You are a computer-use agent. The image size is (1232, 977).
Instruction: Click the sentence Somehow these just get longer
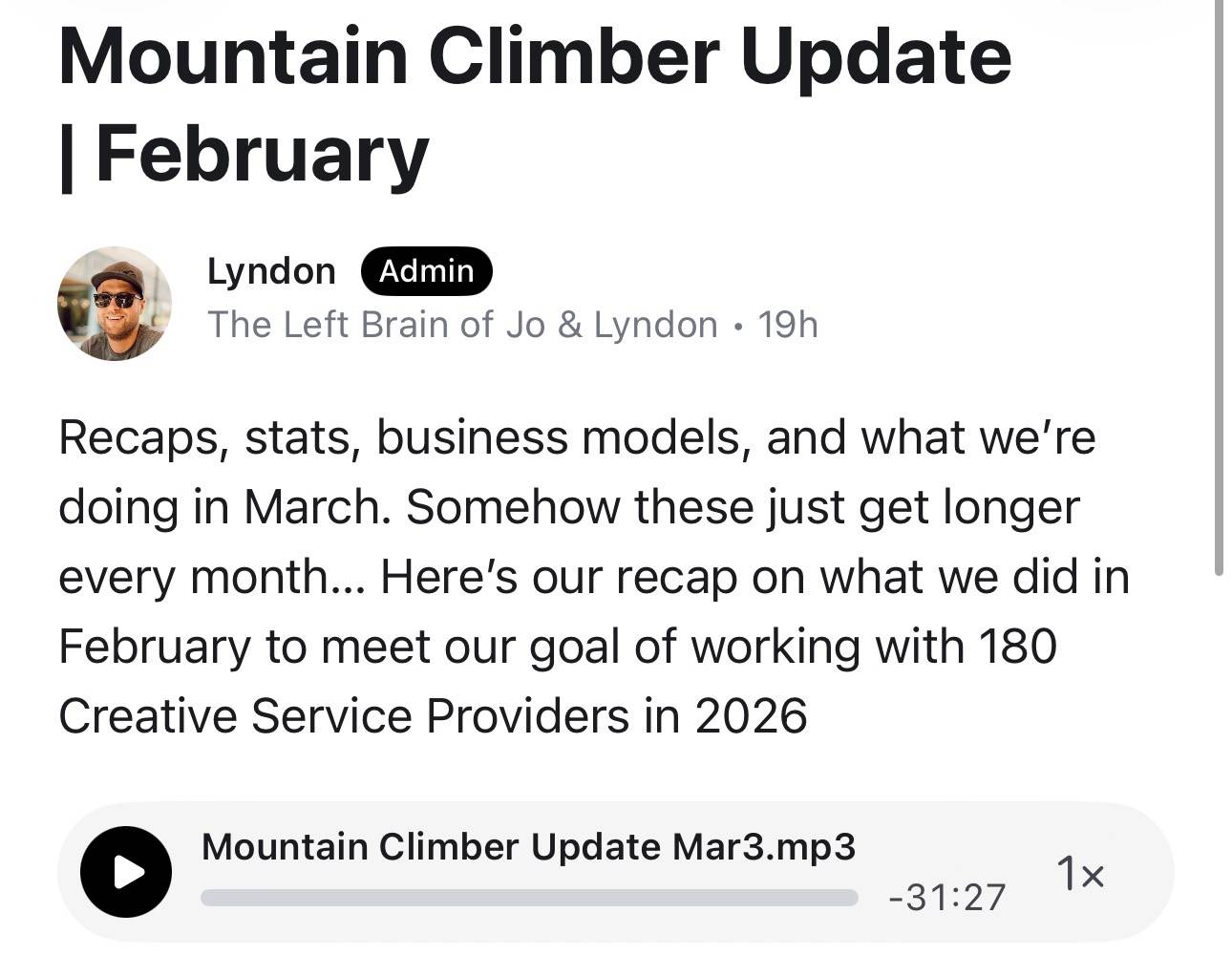tap(742, 507)
